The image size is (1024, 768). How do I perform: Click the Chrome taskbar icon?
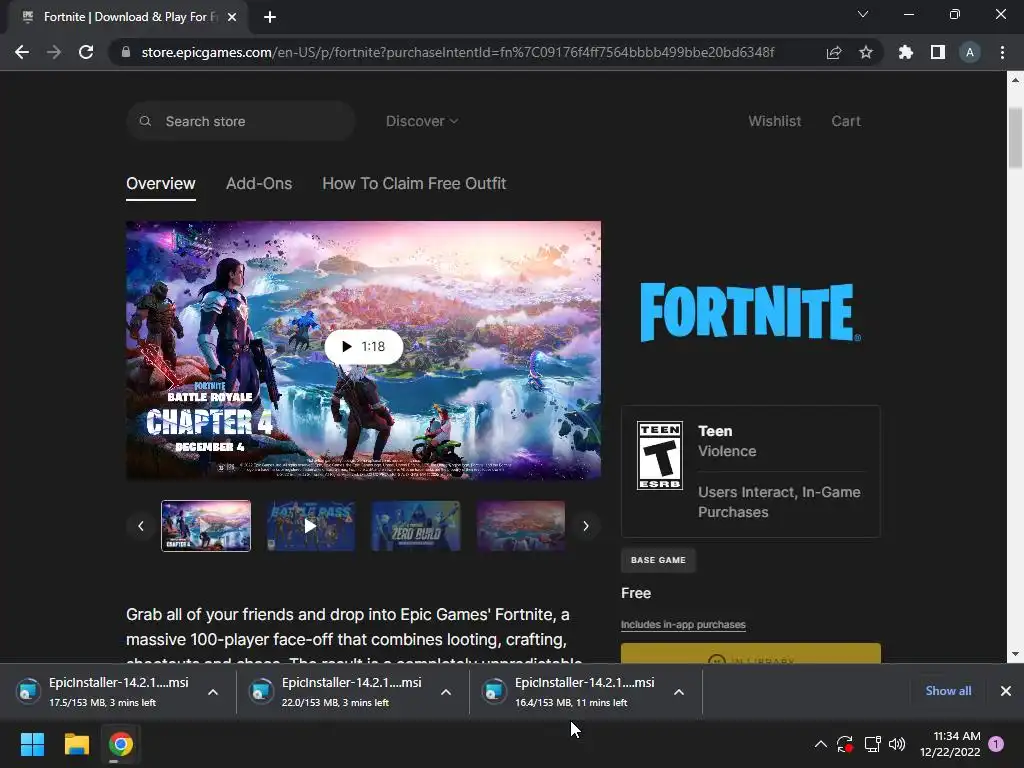click(121, 744)
